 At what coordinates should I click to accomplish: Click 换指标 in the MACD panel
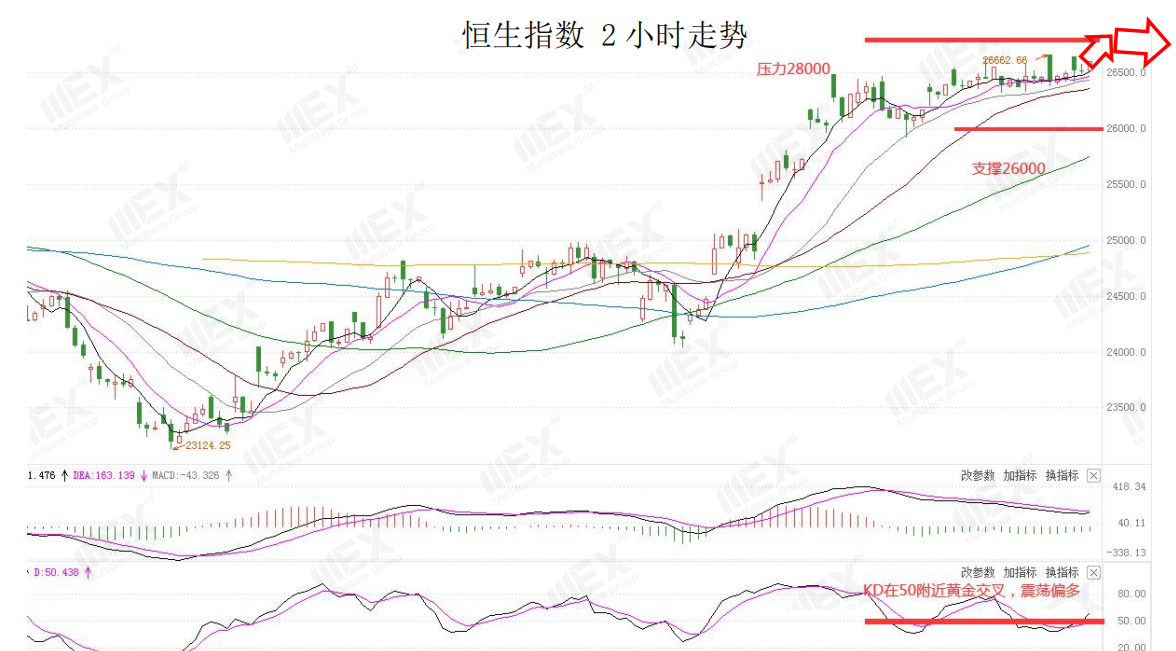tap(1062, 476)
